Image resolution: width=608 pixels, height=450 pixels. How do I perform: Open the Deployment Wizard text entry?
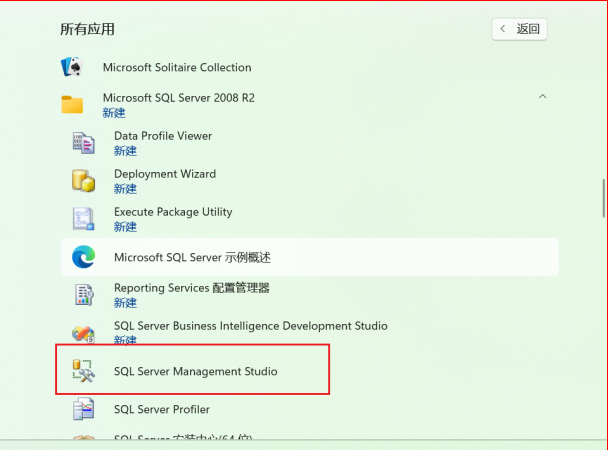[x=164, y=174]
